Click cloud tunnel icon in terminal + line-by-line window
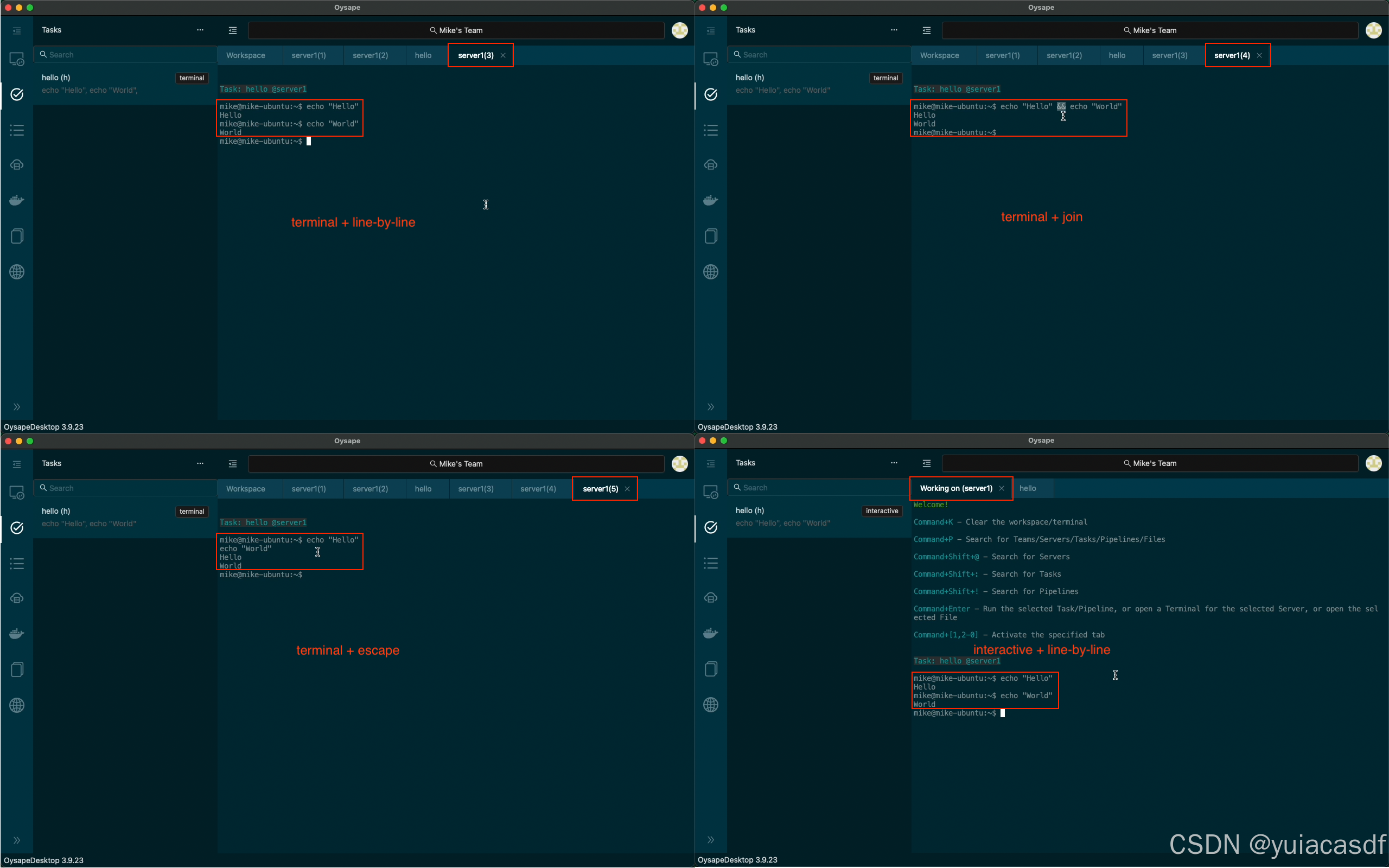 (x=17, y=165)
